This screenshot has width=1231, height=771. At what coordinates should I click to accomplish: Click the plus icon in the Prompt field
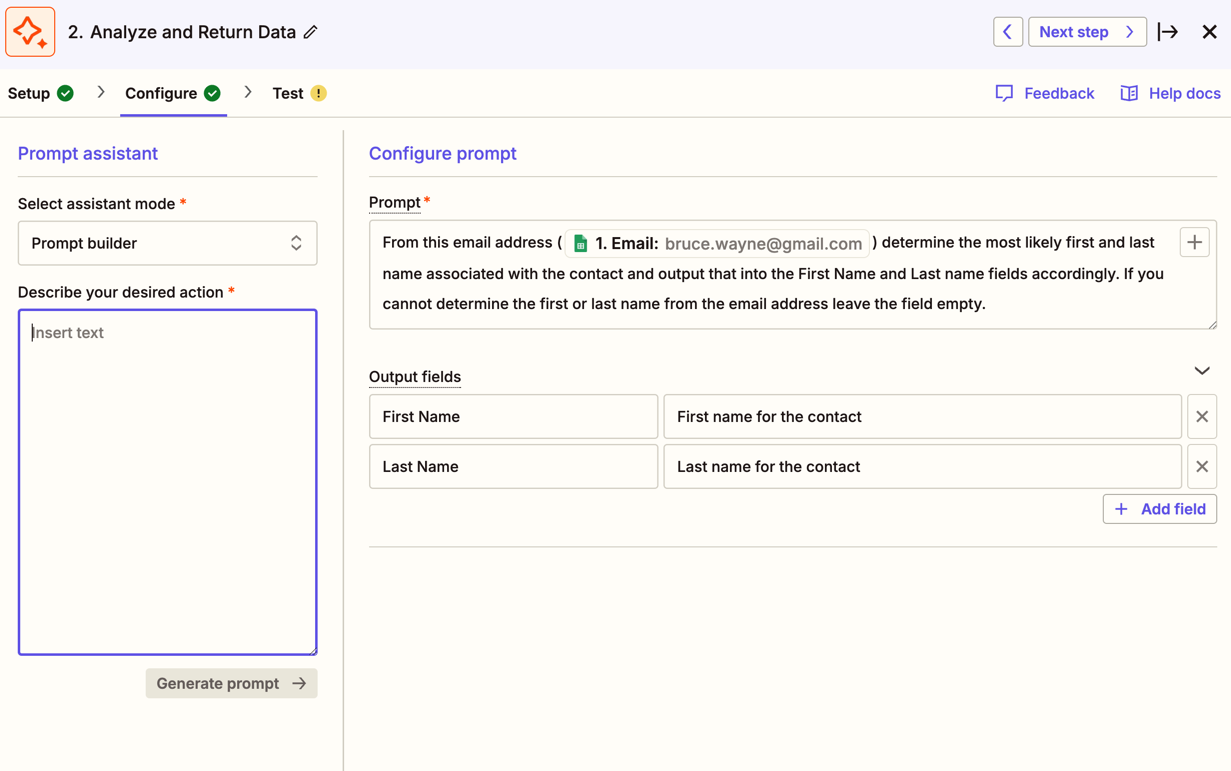[x=1194, y=242]
